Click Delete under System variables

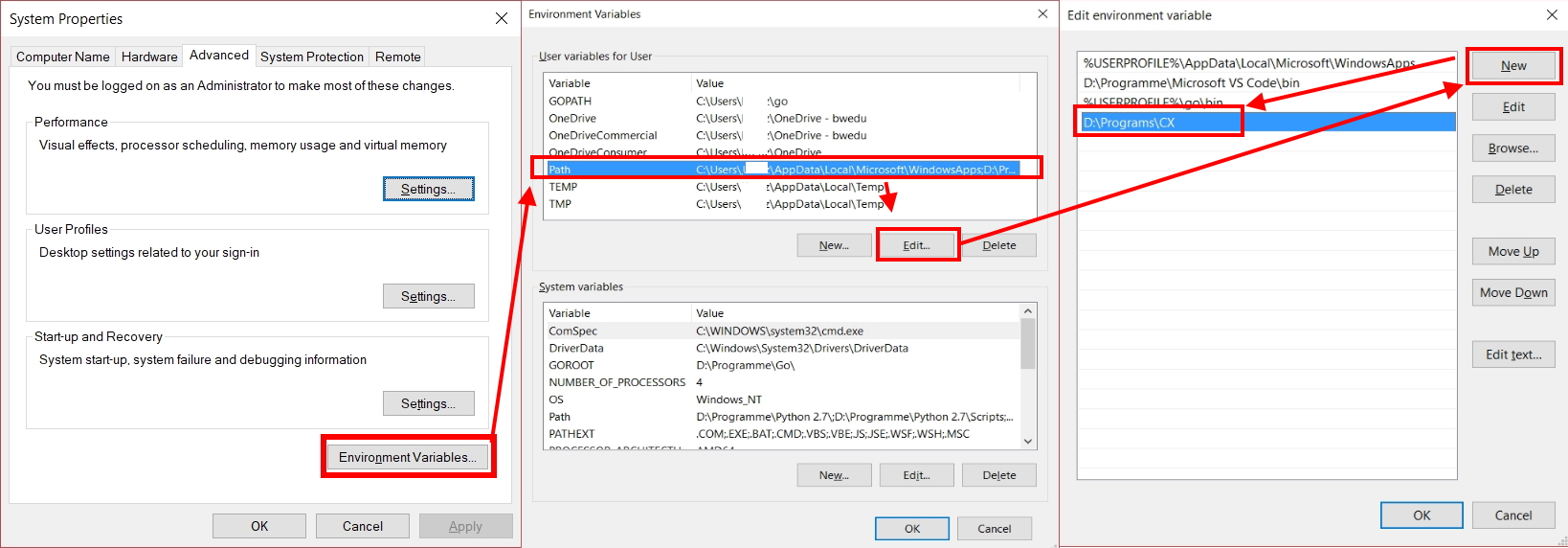999,475
